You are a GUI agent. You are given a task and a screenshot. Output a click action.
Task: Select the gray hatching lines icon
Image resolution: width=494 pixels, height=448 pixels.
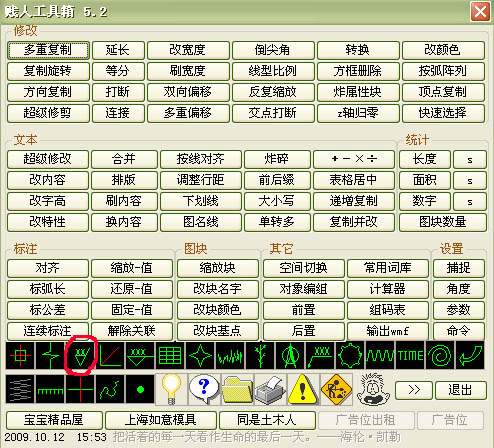(x=20, y=389)
